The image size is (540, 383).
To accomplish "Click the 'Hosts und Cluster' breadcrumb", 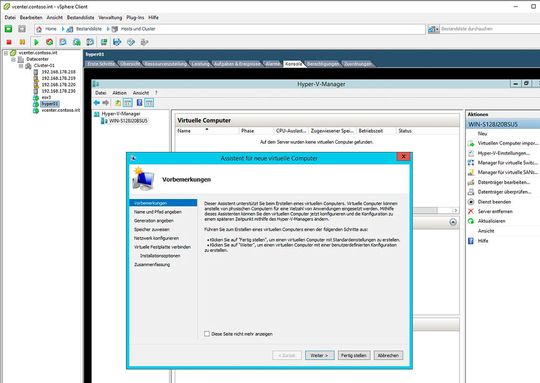I will (138, 29).
